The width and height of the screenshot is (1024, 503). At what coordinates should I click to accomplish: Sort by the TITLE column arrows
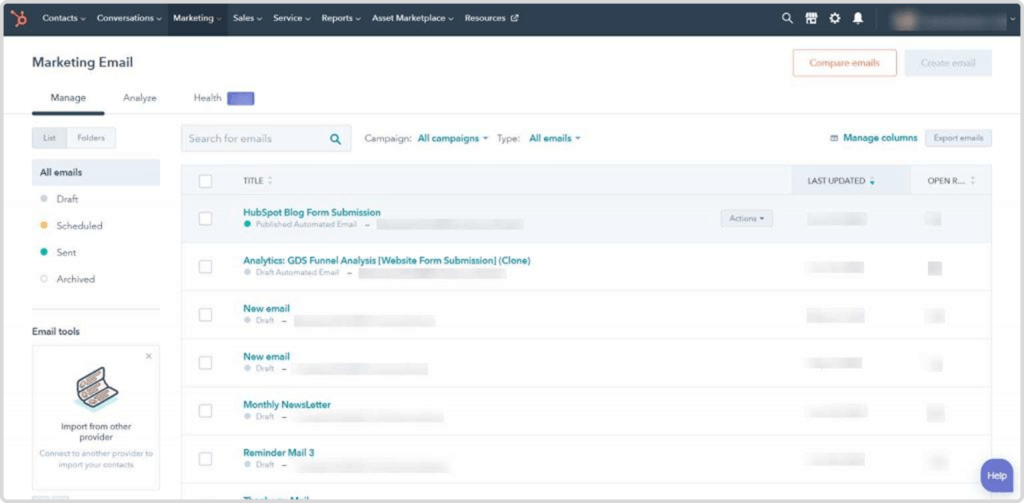[270, 181]
